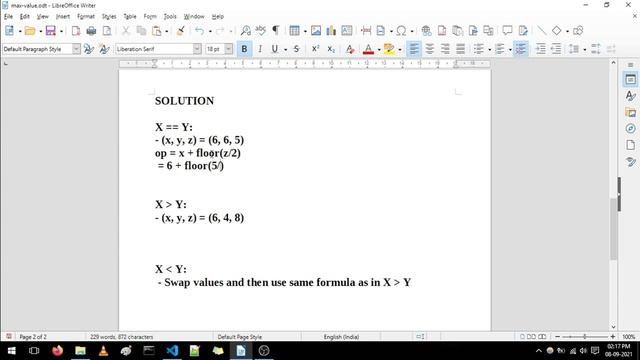Click the Insert Comment icon
Viewport: 640px width, 360px height.
click(507, 31)
